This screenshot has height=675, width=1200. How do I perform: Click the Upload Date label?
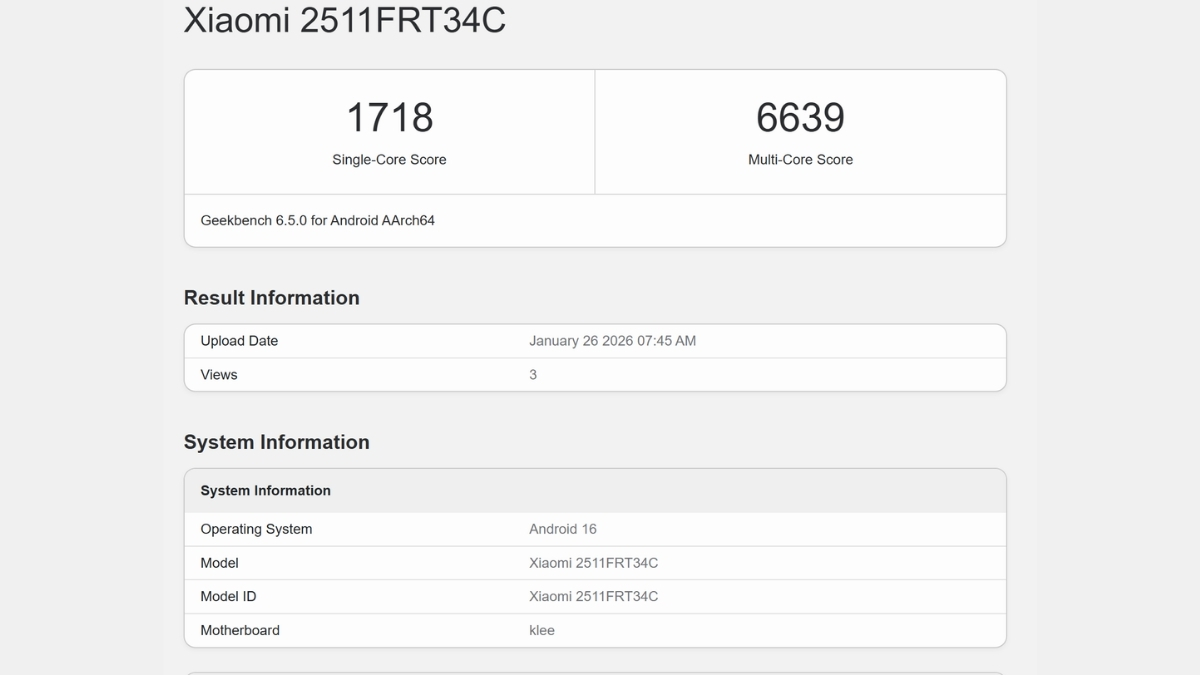pyautogui.click(x=239, y=341)
